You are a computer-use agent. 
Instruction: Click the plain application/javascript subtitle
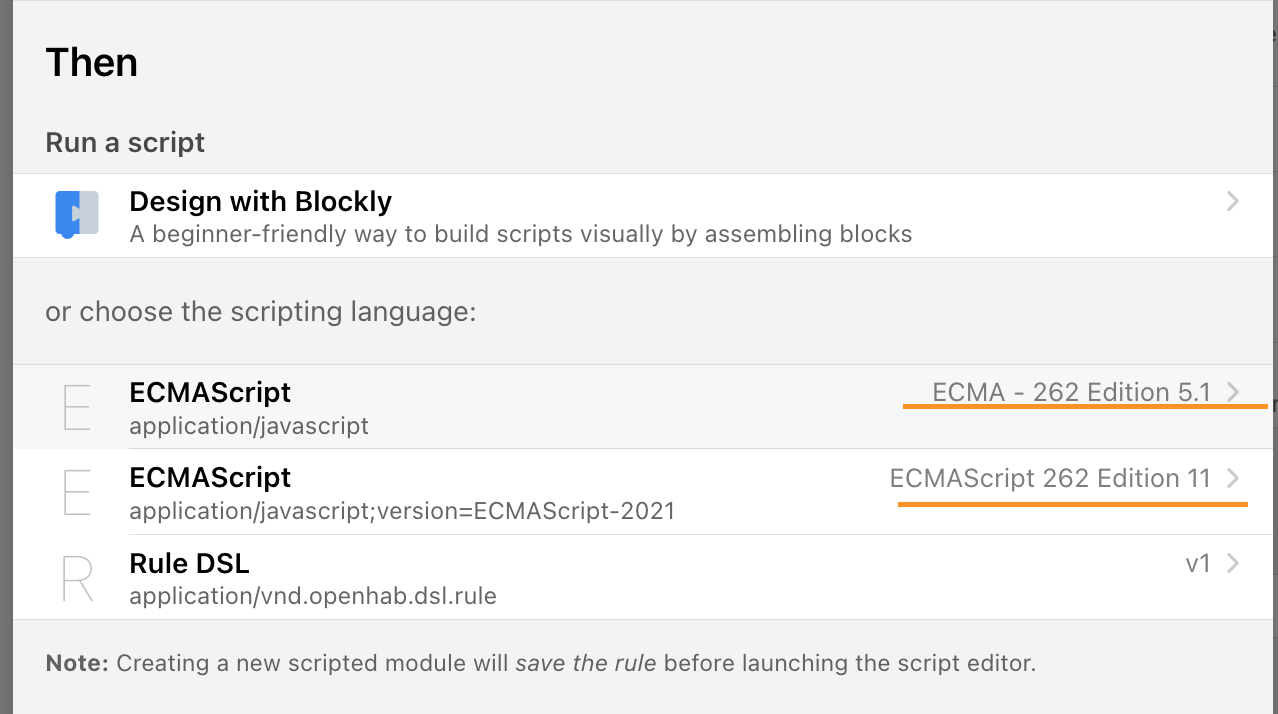pyautogui.click(x=249, y=426)
